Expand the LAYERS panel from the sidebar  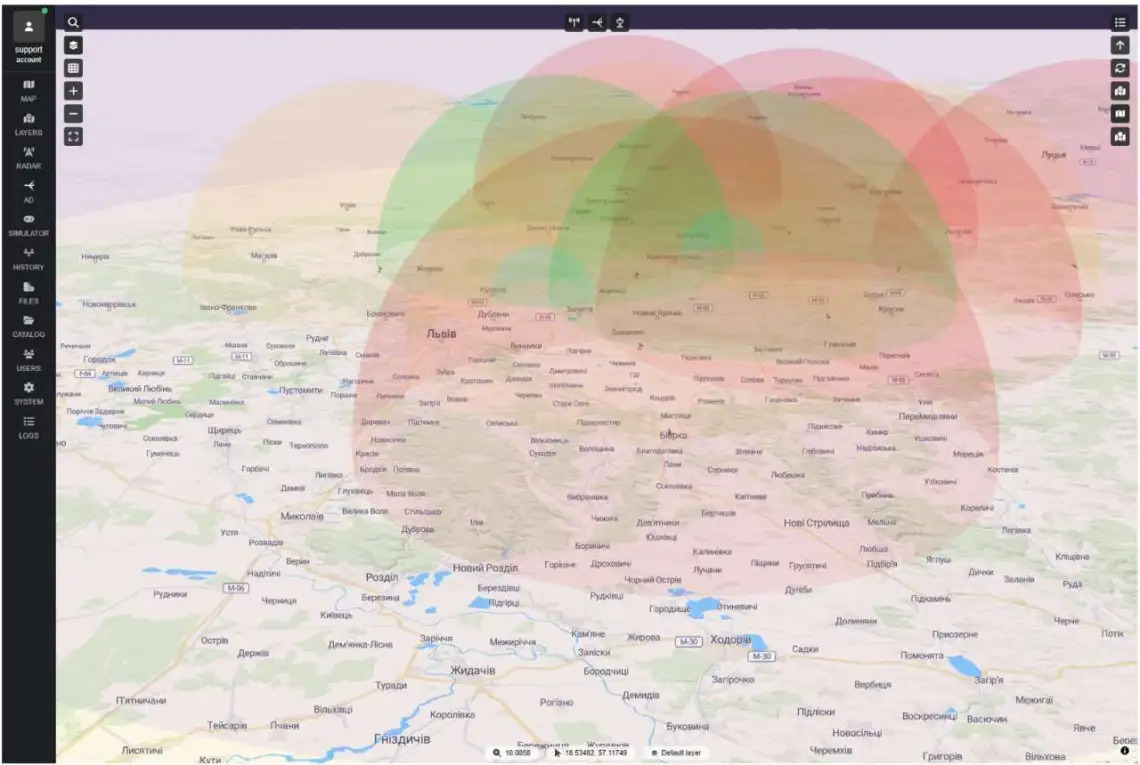pos(28,118)
